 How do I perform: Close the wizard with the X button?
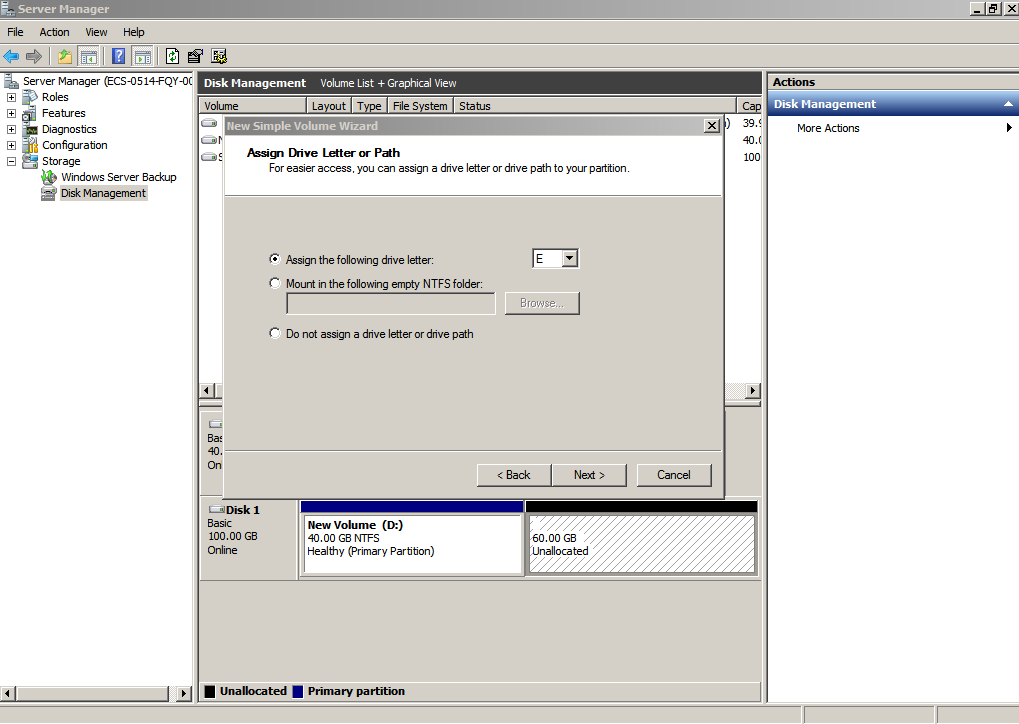pyautogui.click(x=712, y=126)
